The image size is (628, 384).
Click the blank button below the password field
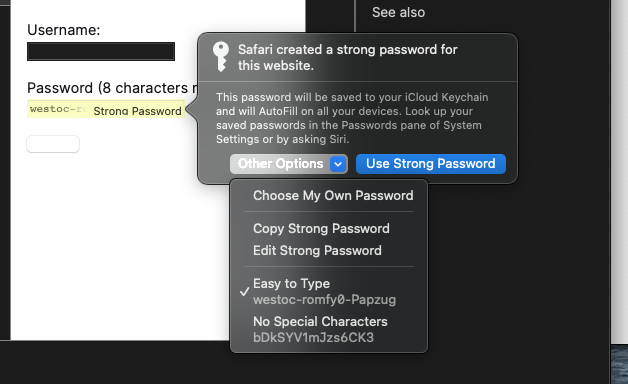point(53,144)
